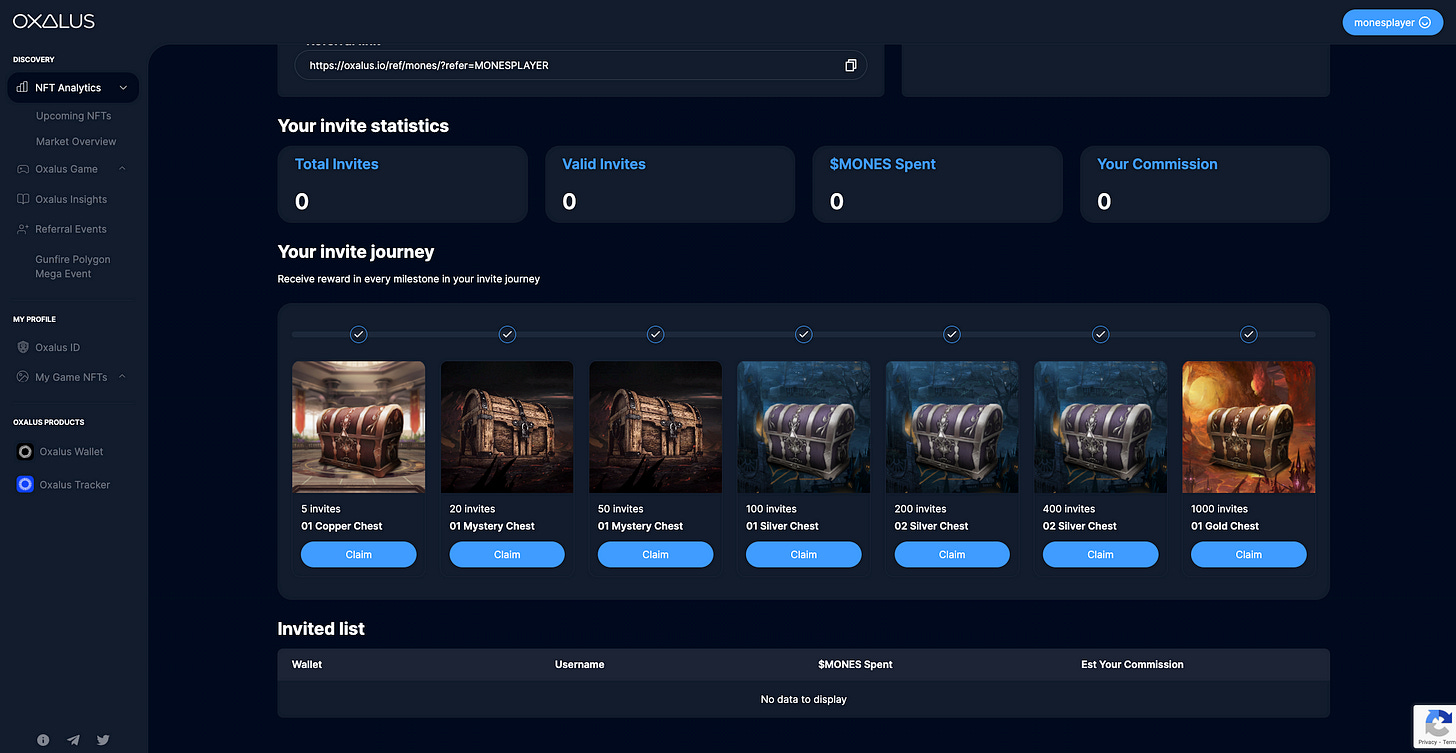The image size is (1456, 753).
Task: Click the $MONES Spent column header
Action: [x=855, y=664]
